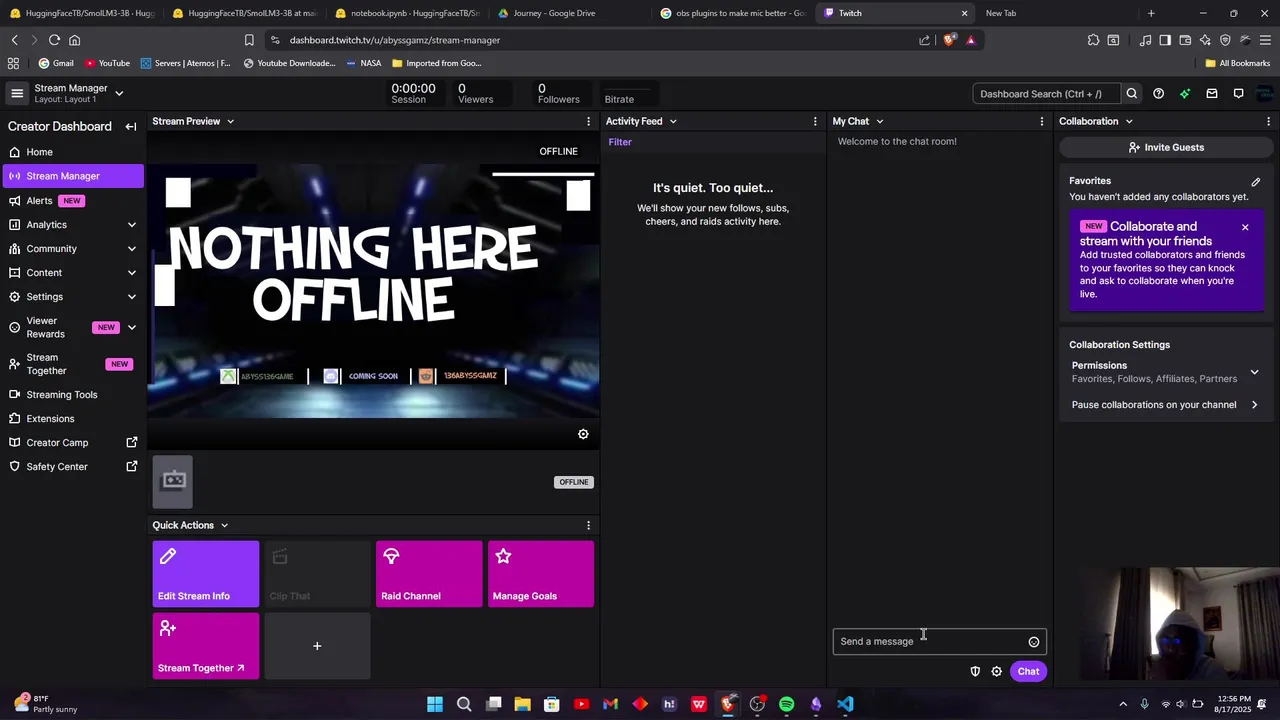Open Alerts in the sidebar
1280x720 pixels.
tap(72, 201)
